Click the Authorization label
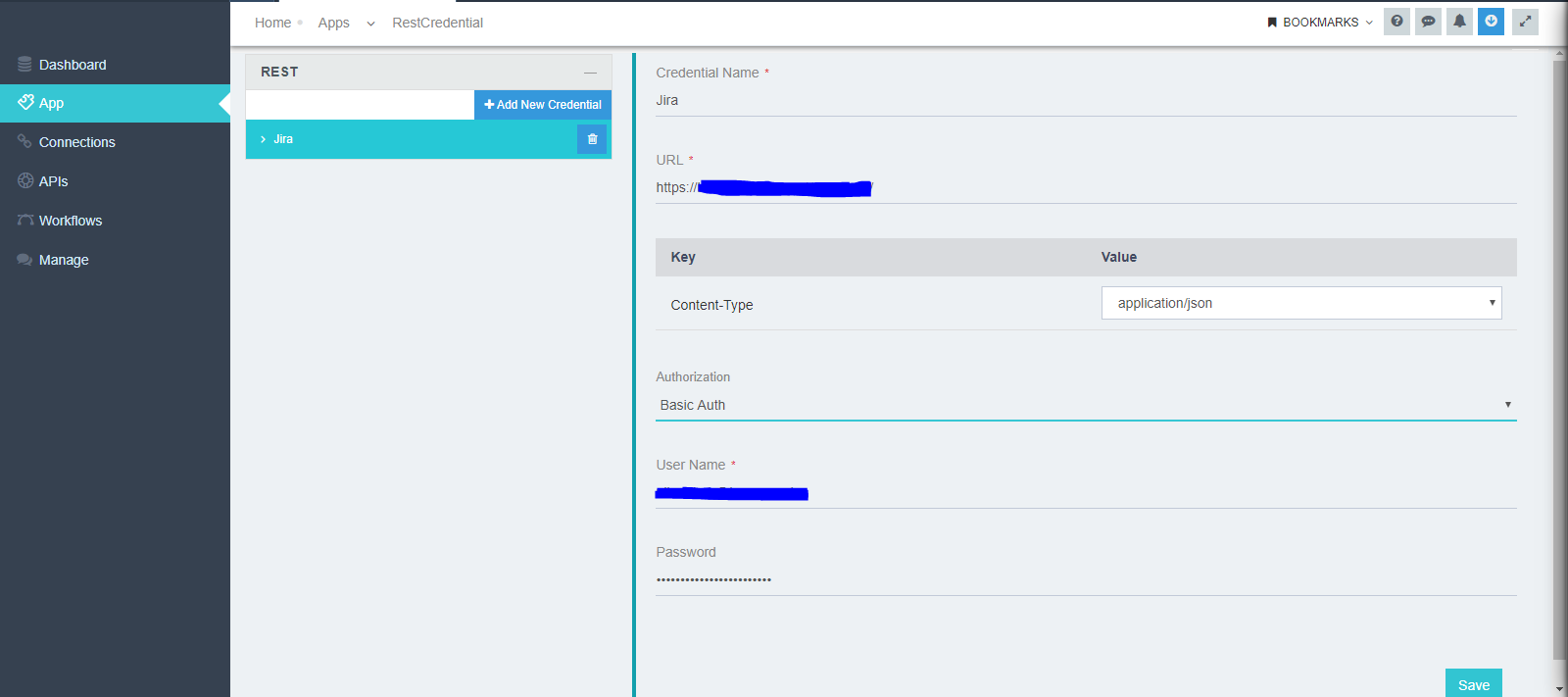1568x697 pixels. tap(693, 376)
